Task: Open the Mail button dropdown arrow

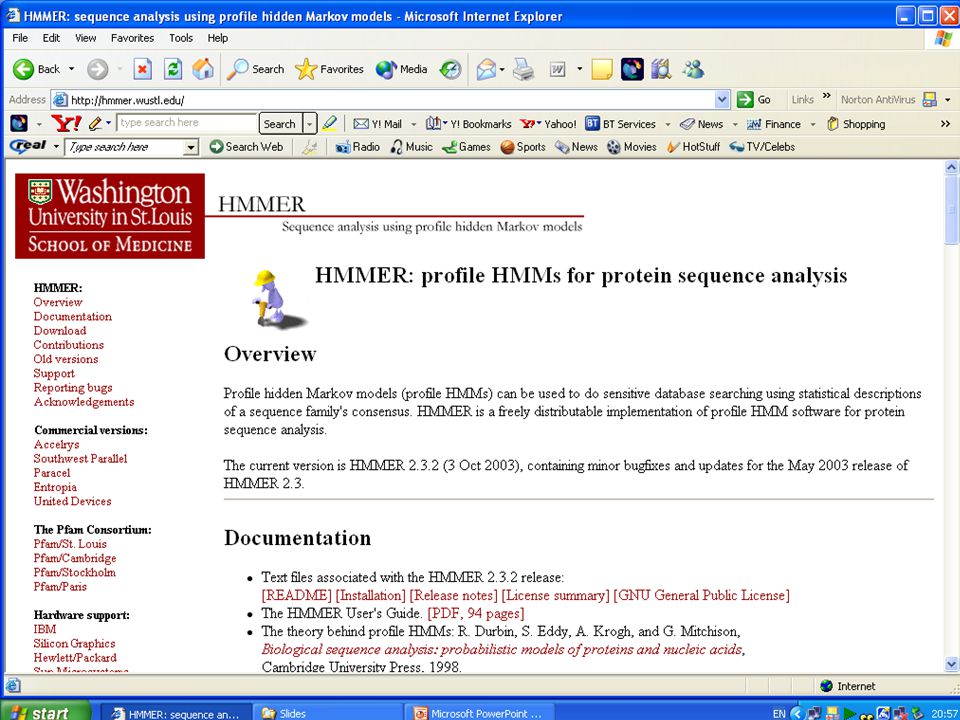Action: (502, 69)
